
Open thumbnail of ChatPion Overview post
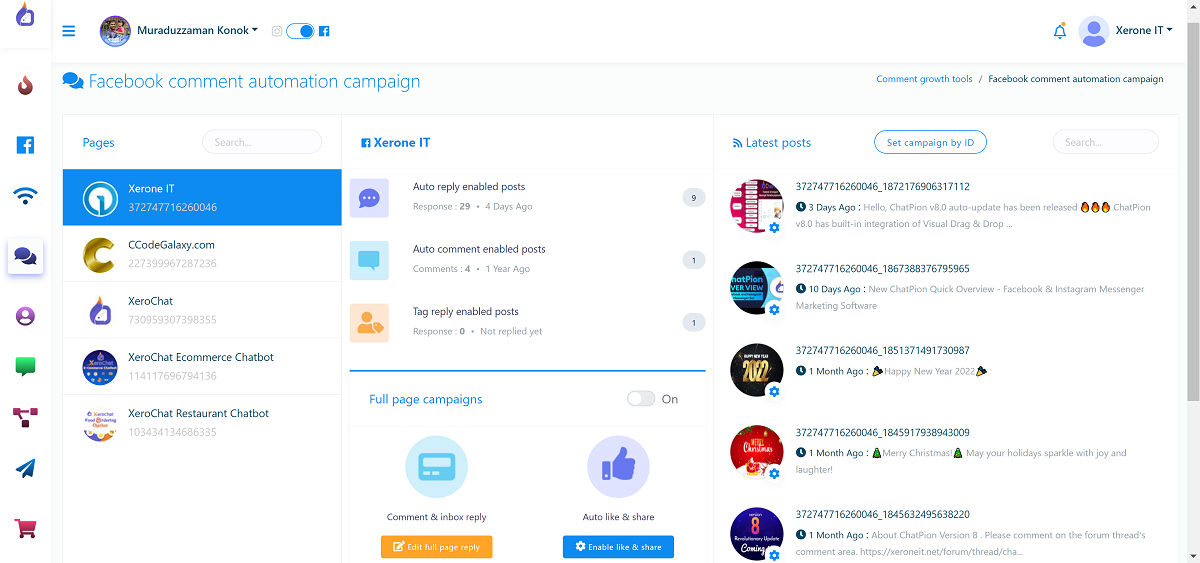pyautogui.click(x=757, y=288)
